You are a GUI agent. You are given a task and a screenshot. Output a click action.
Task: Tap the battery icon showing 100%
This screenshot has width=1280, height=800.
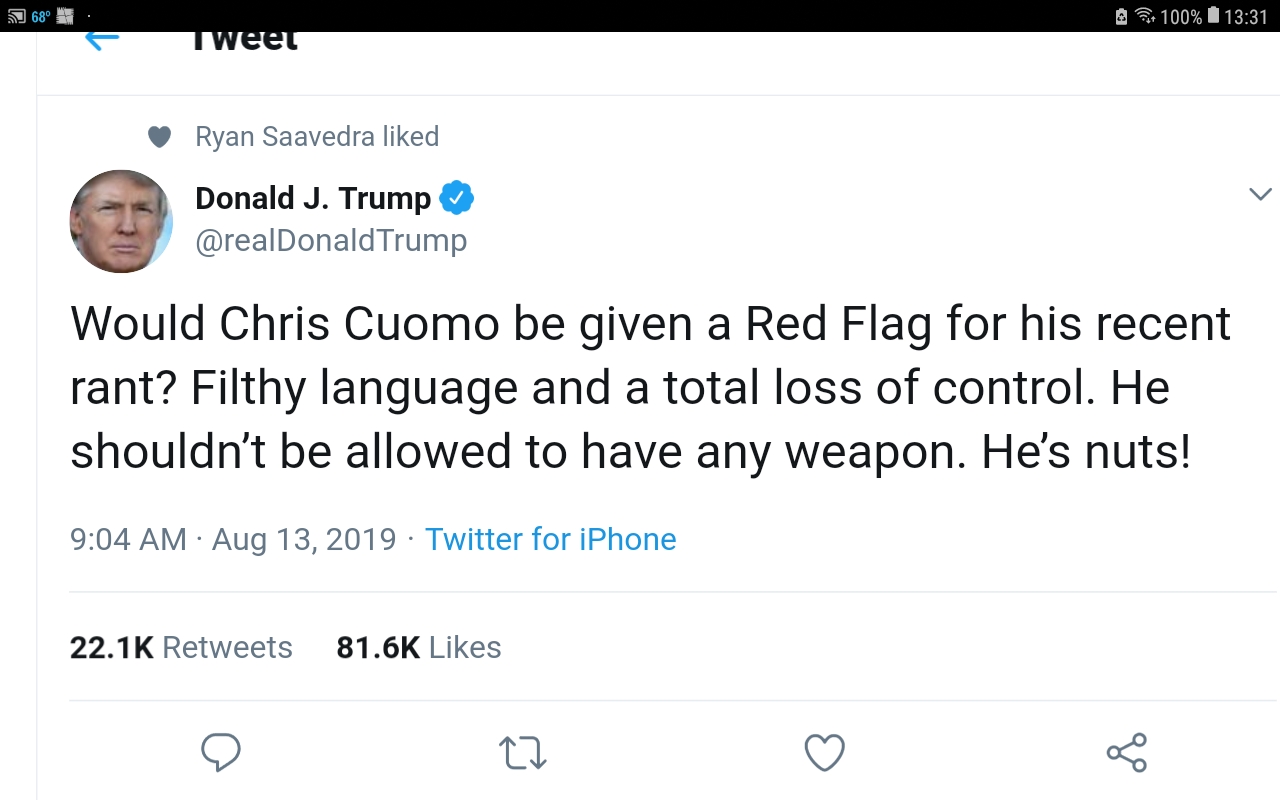click(x=1213, y=16)
